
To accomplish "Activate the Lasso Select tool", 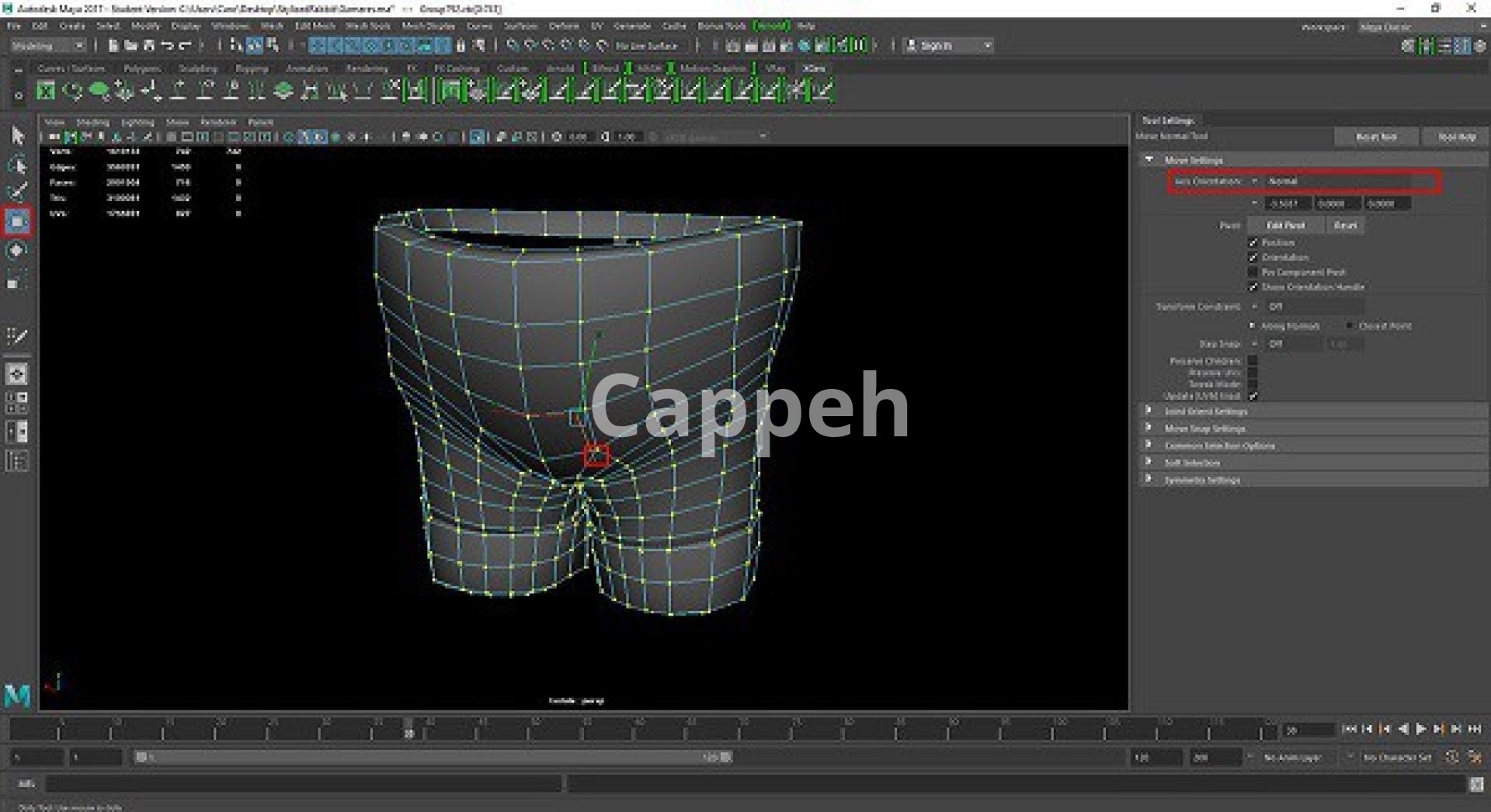I will [x=17, y=165].
